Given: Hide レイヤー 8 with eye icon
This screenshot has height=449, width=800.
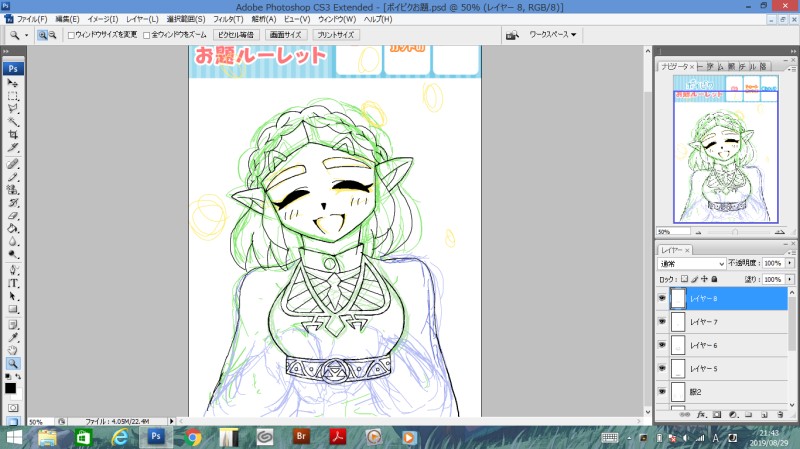Looking at the screenshot, I should [x=662, y=298].
